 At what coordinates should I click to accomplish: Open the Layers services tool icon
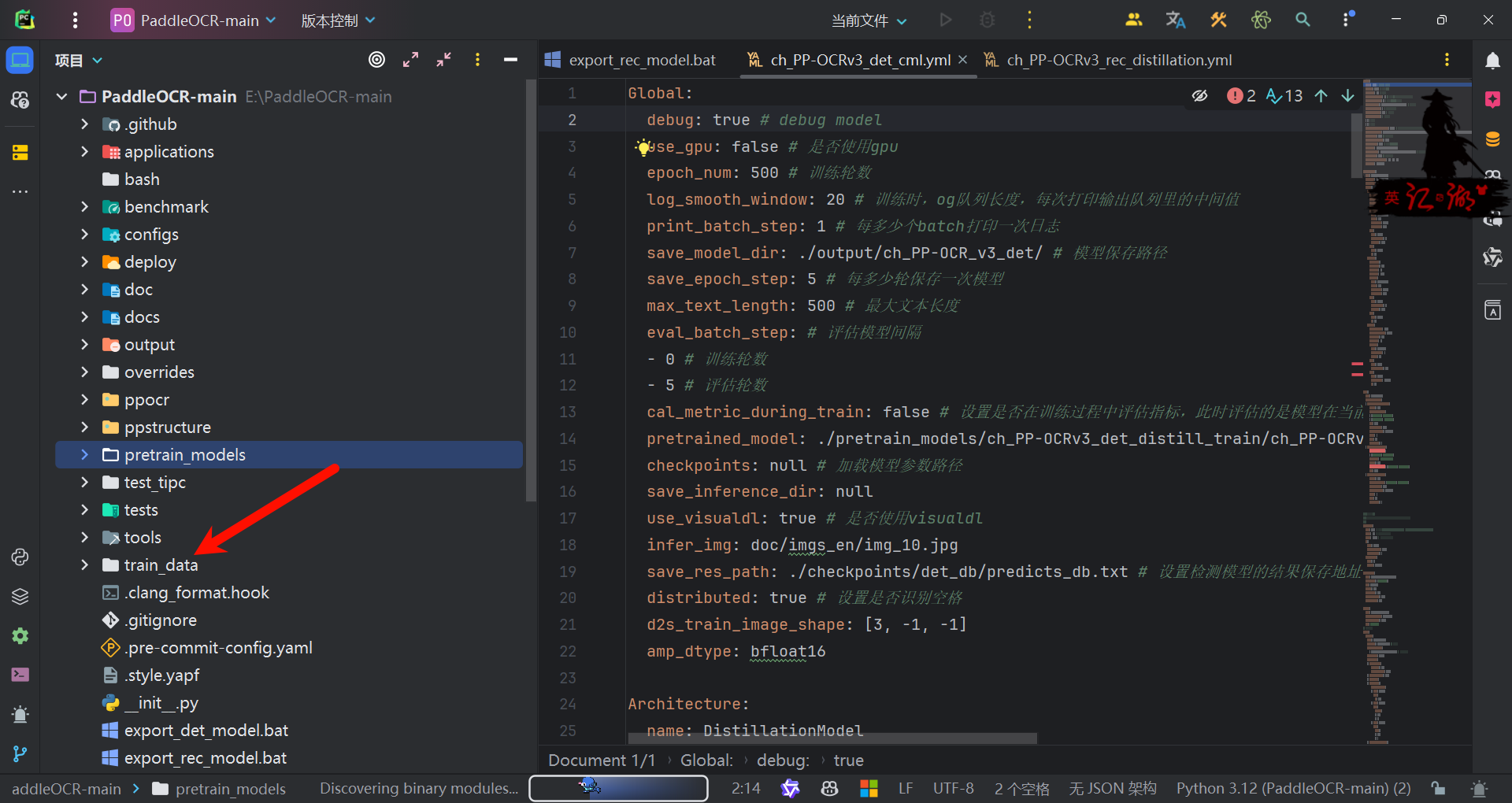pos(20,596)
